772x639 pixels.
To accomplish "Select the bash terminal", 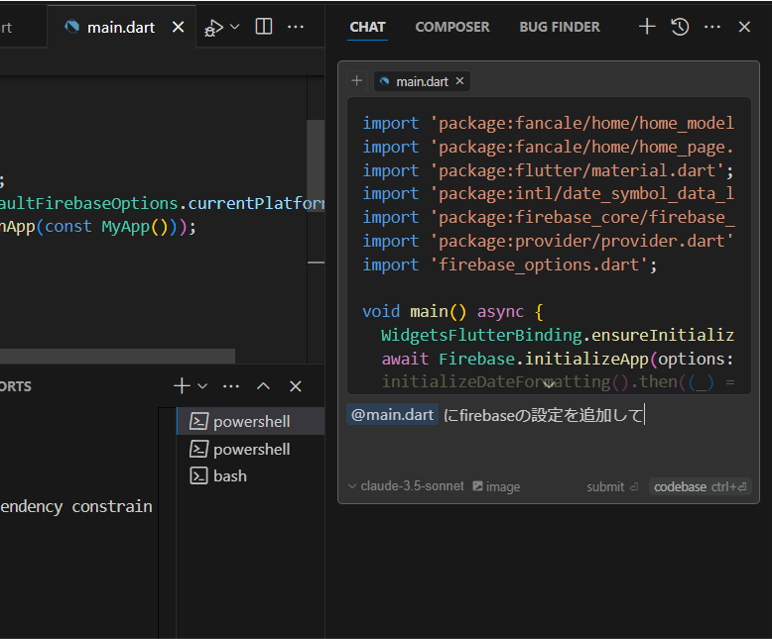I will tap(230, 476).
